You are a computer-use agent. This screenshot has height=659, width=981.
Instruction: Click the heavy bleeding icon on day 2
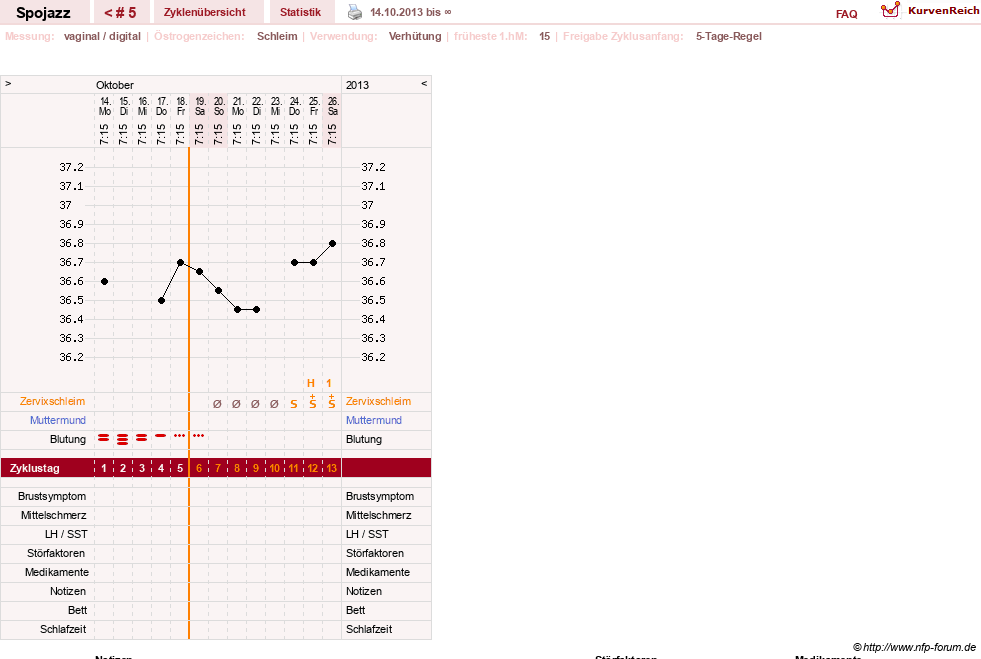123,439
